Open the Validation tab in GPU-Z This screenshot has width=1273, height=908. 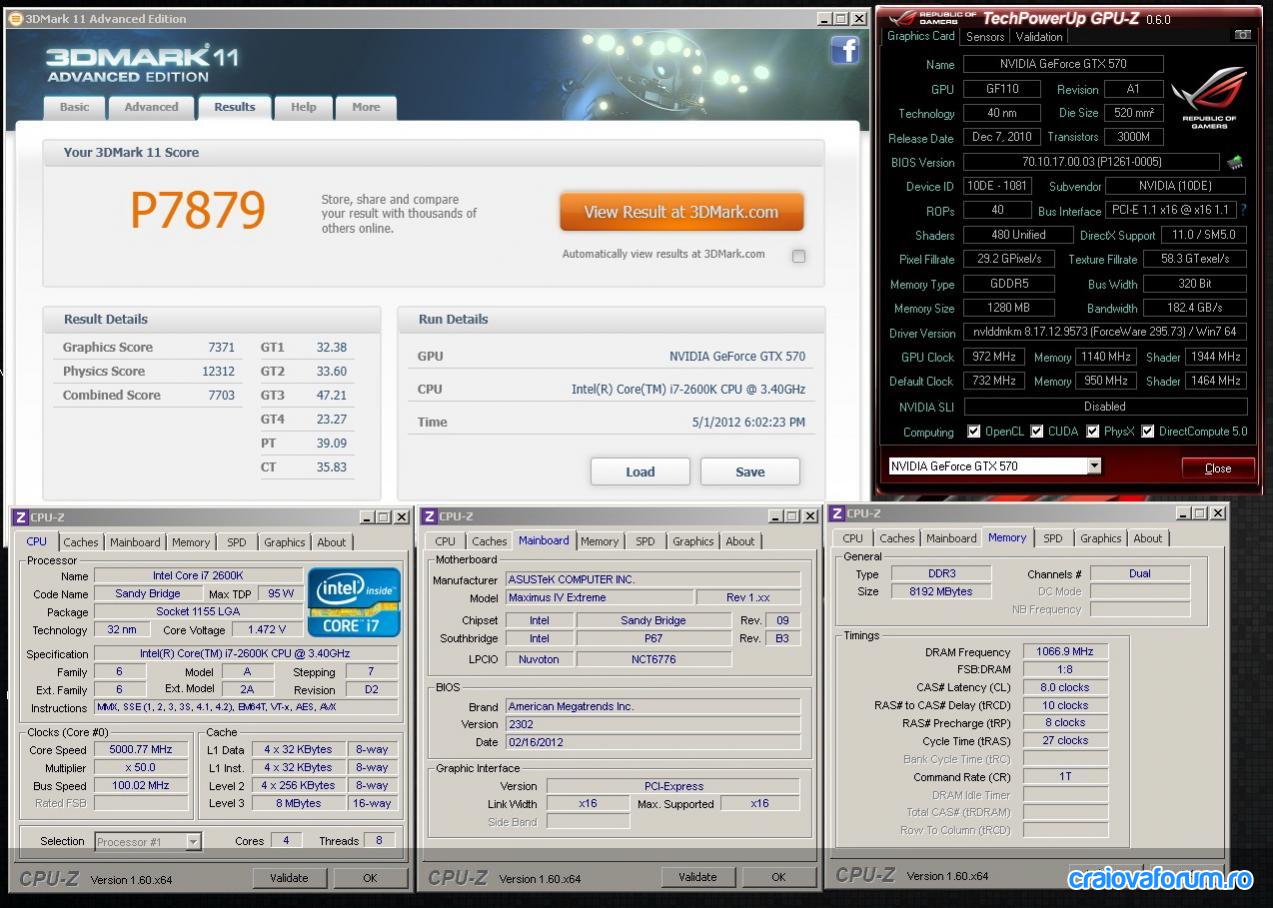[1039, 36]
